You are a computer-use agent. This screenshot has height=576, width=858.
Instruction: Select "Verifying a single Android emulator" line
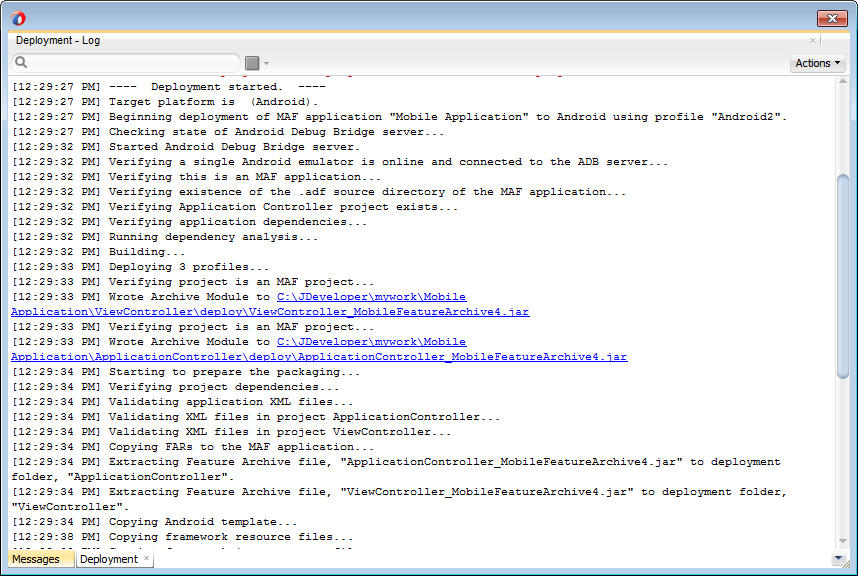pyautogui.click(x=340, y=162)
